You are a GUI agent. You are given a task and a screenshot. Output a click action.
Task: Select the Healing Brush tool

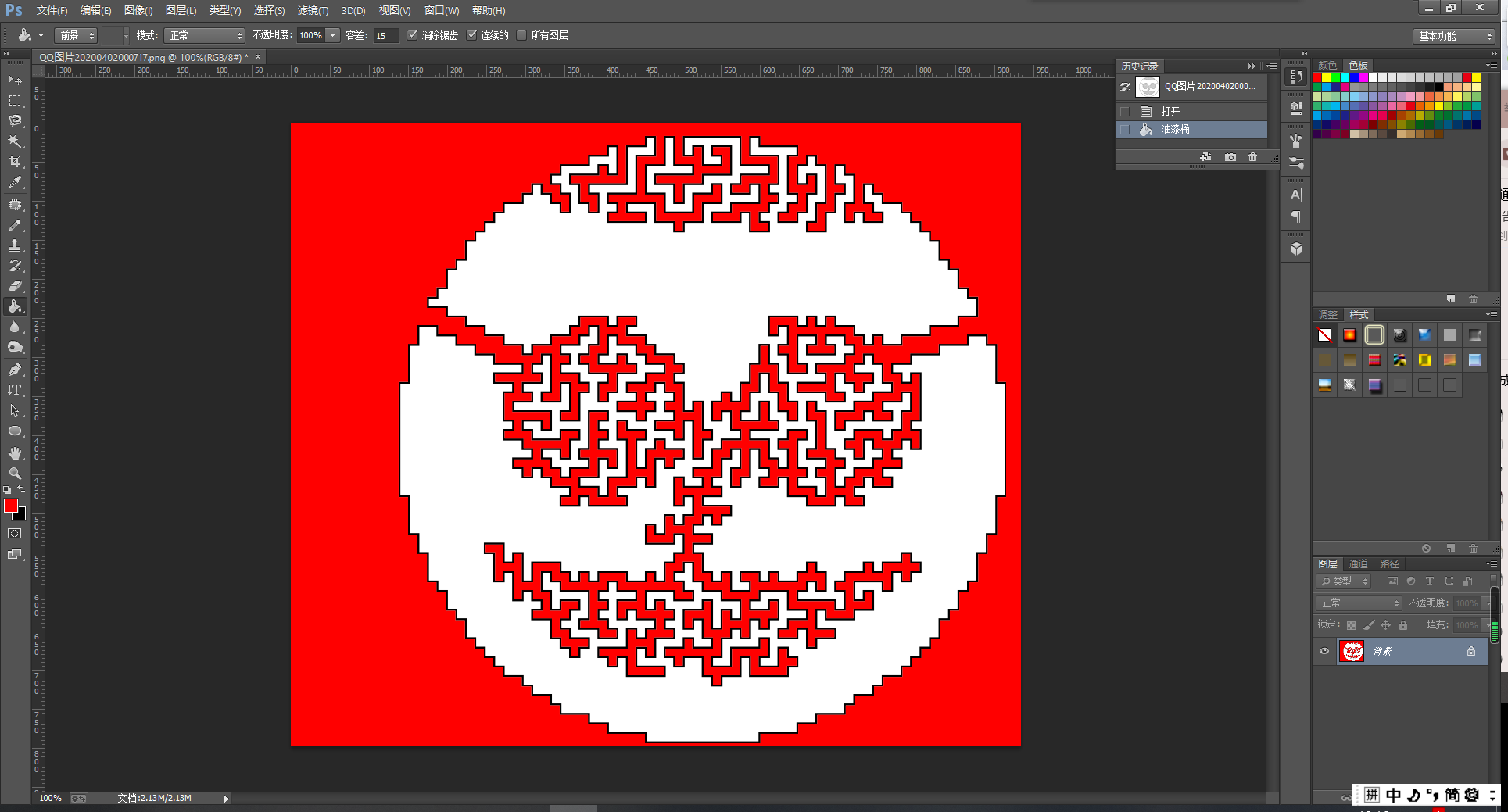pyautogui.click(x=15, y=205)
